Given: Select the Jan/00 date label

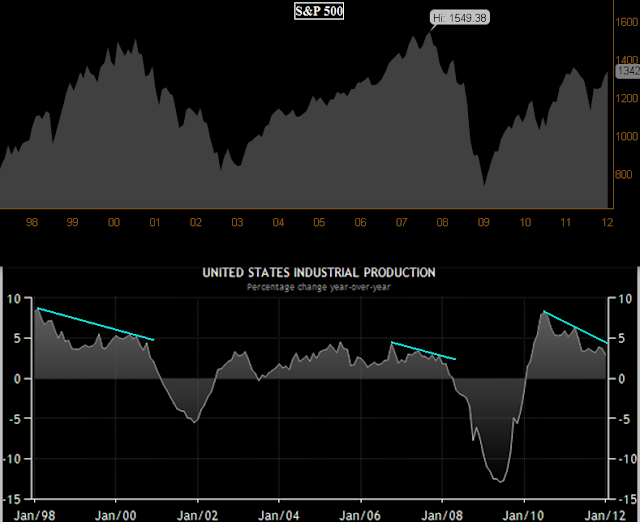Looking at the screenshot, I should coord(116,515).
